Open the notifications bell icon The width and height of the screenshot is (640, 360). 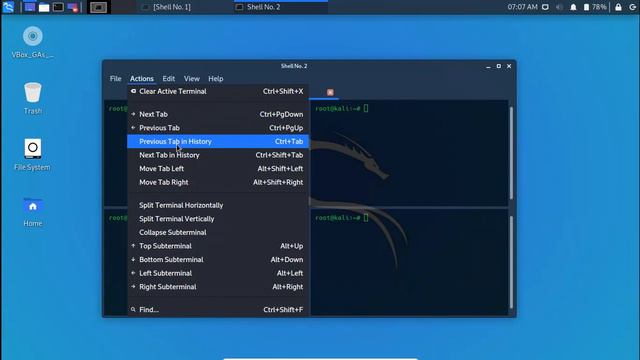pos(573,7)
